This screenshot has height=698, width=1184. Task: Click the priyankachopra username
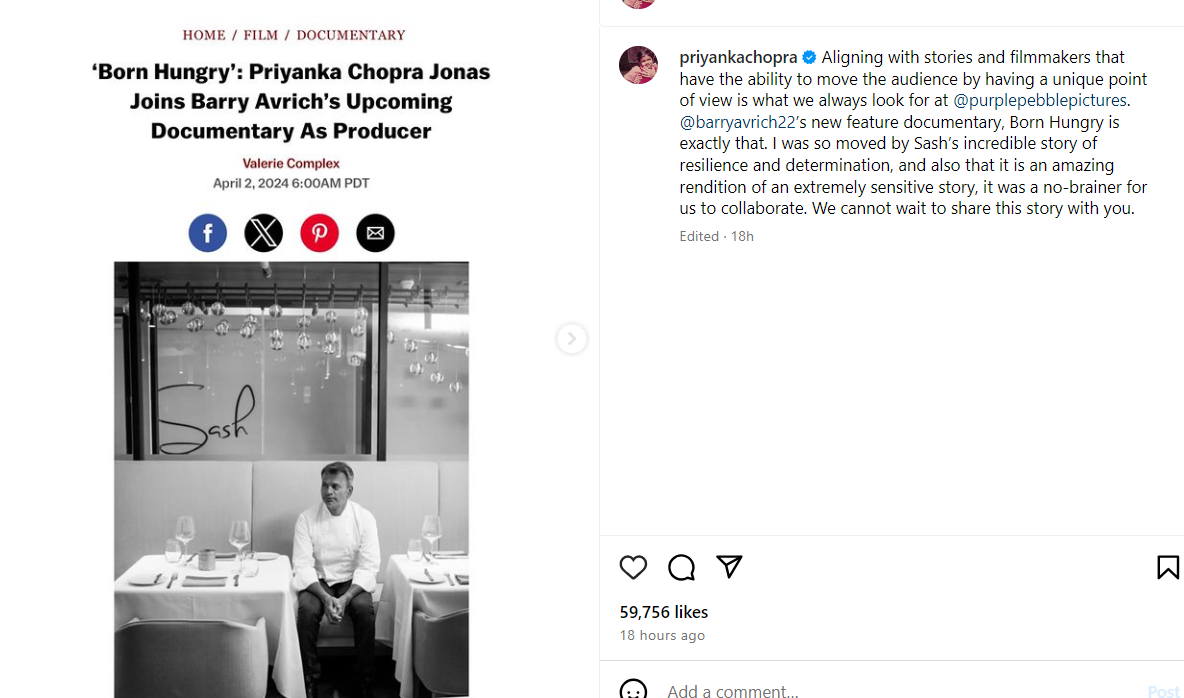click(738, 57)
